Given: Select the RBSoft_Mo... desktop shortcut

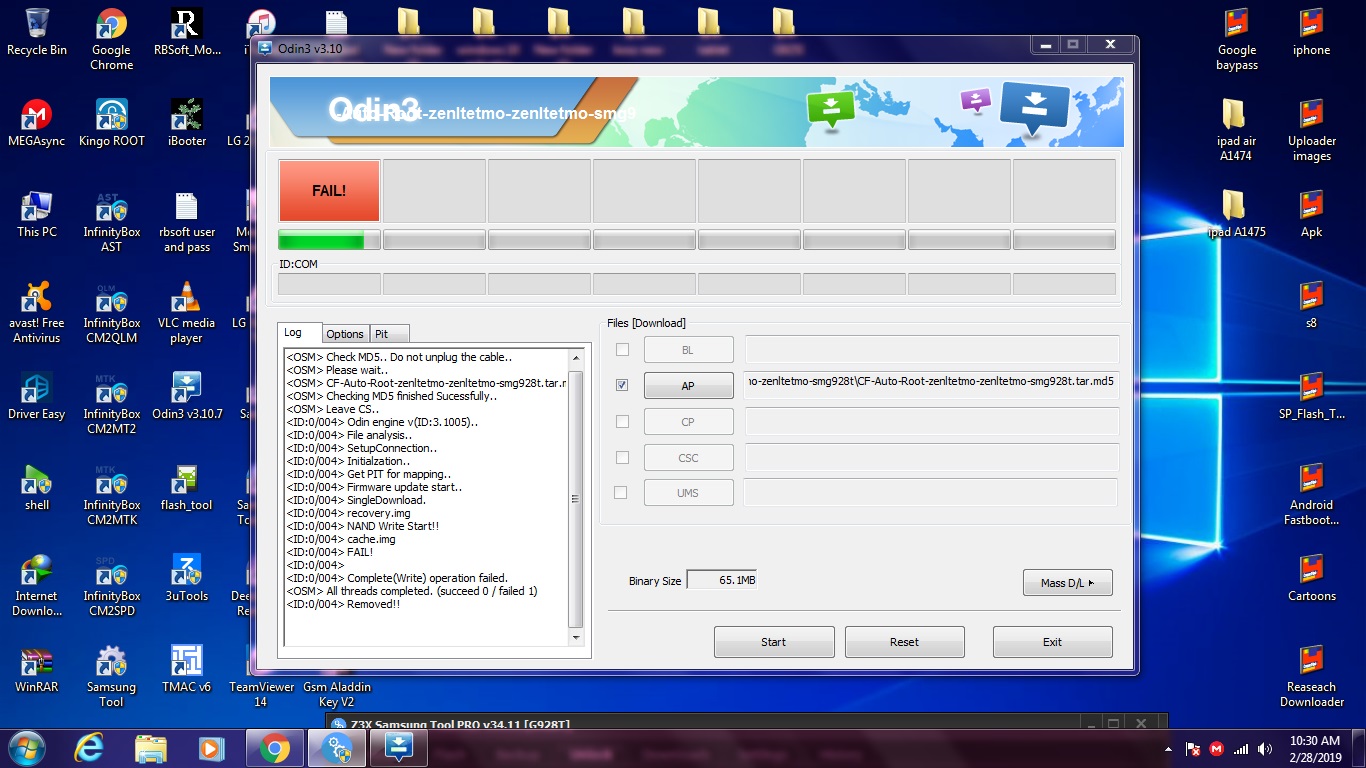Looking at the screenshot, I should pos(187,32).
